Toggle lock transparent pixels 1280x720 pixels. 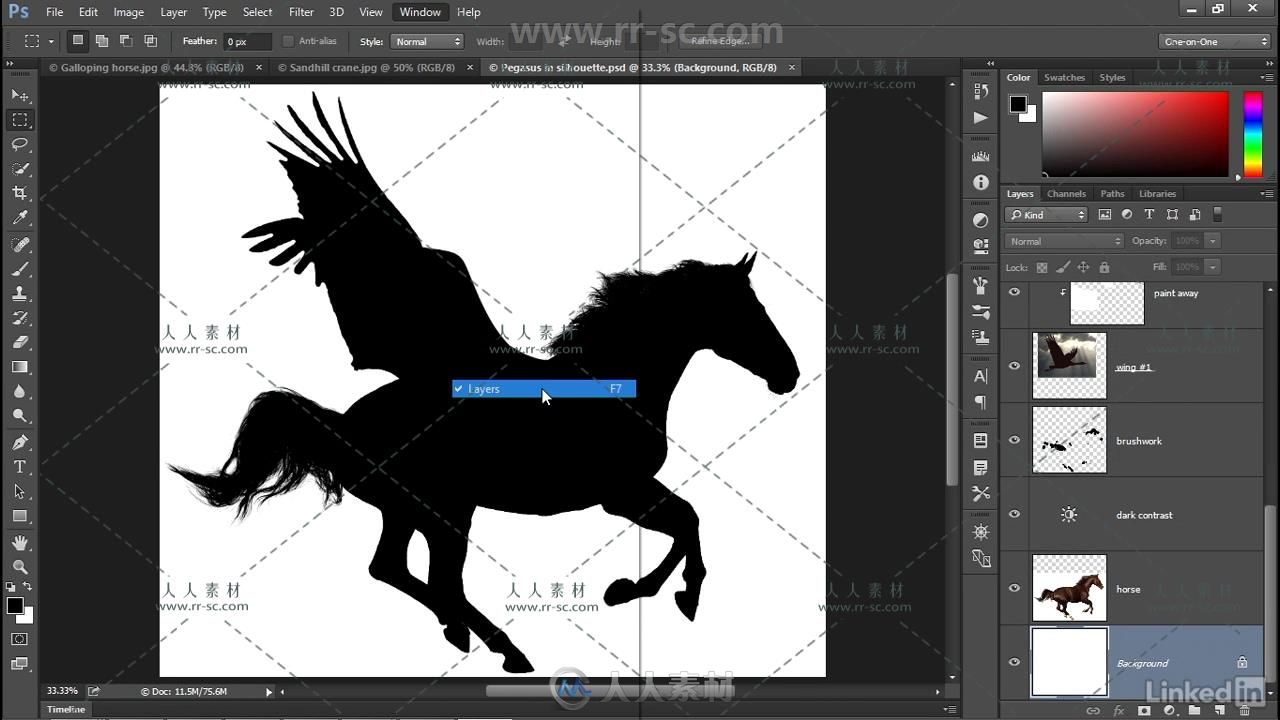tap(1042, 267)
